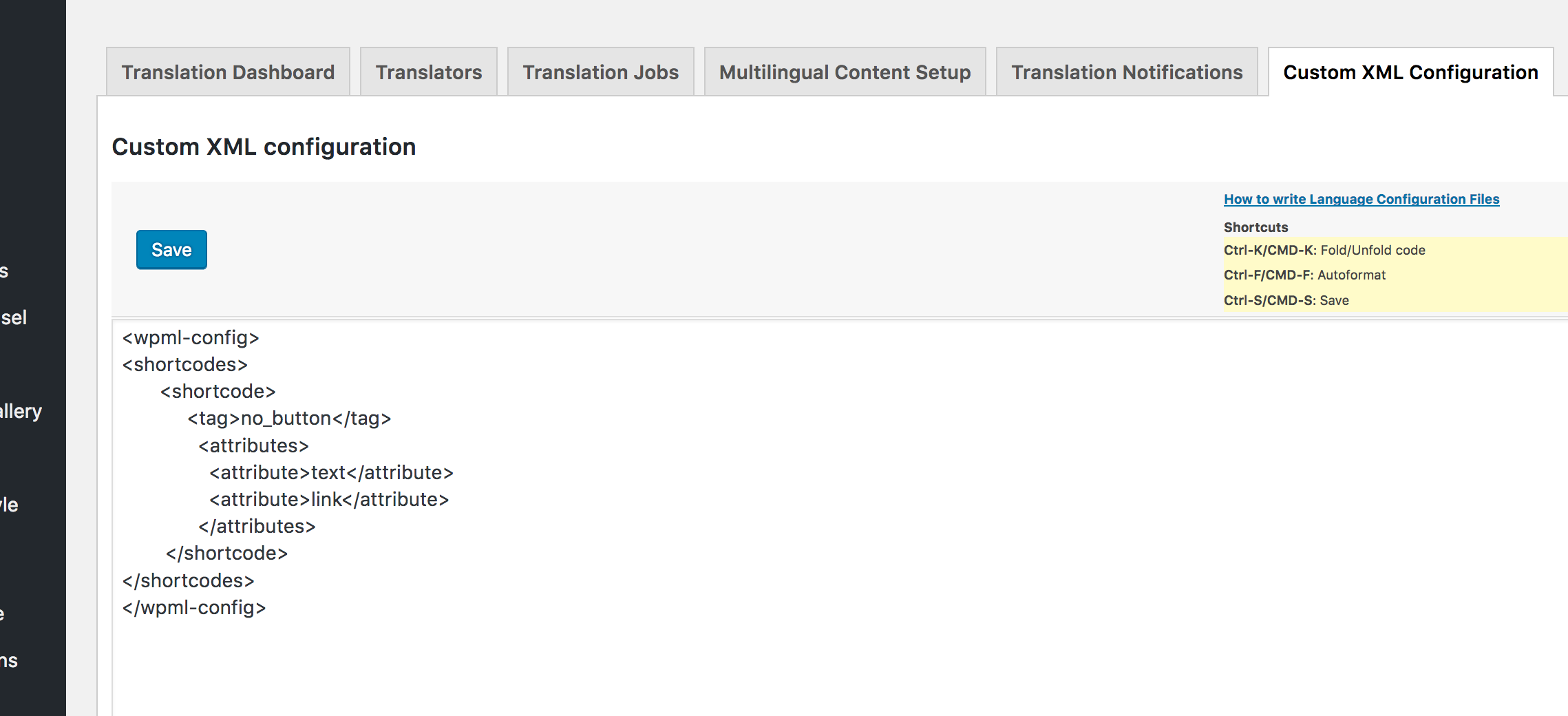This screenshot has height=716, width=1568.
Task: Click the Gallery item in the sidebar
Action: 21,411
